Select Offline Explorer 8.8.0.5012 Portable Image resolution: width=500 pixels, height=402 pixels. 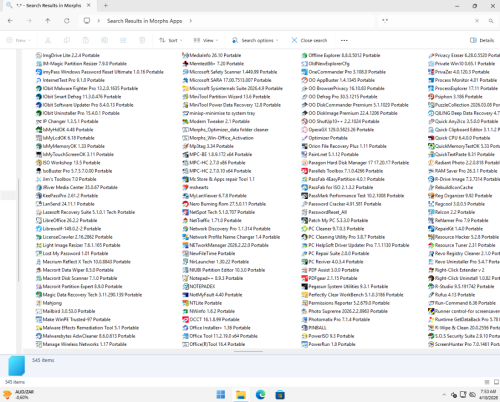341,55
